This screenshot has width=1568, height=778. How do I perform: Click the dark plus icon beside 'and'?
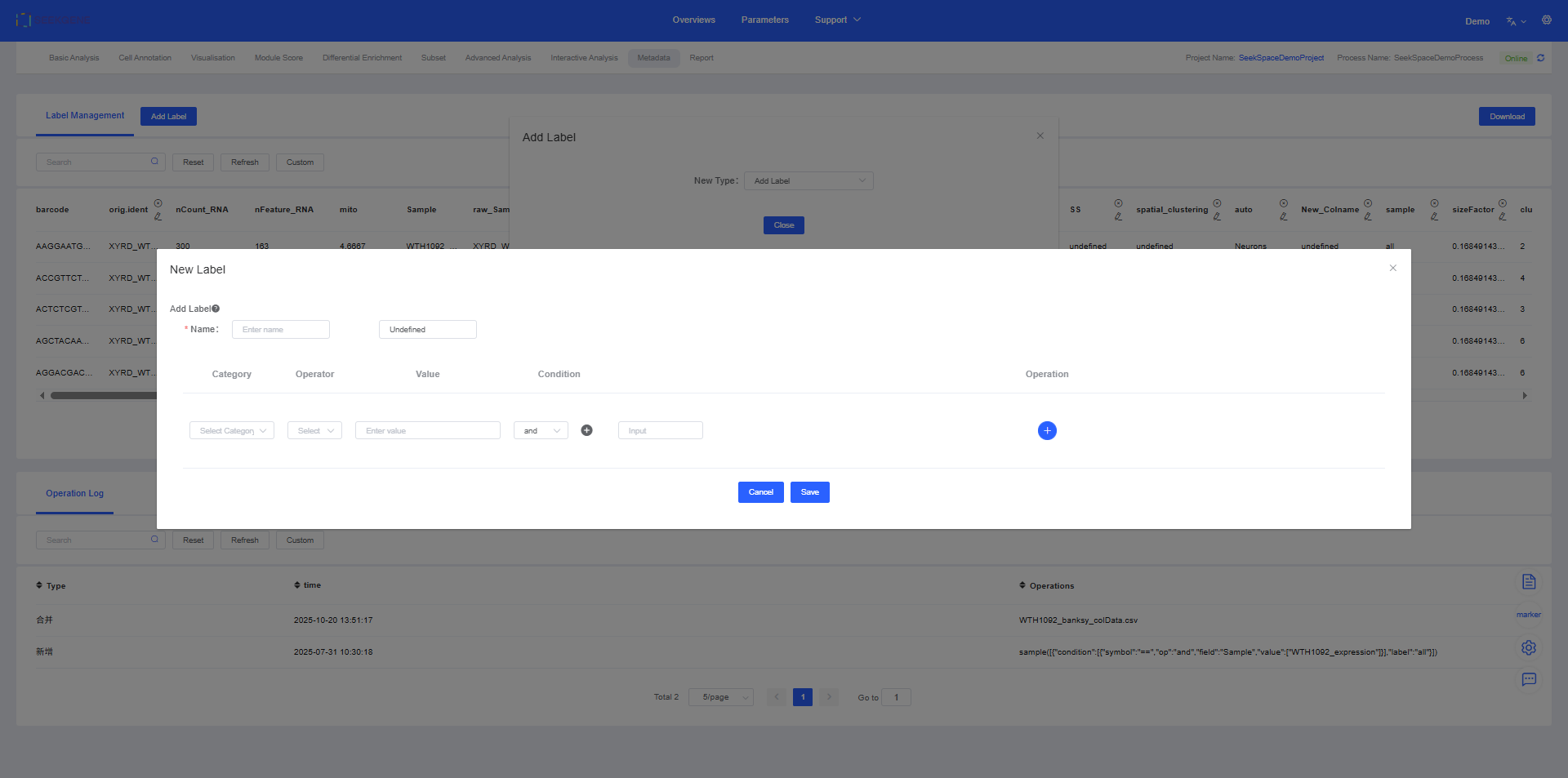pos(586,430)
